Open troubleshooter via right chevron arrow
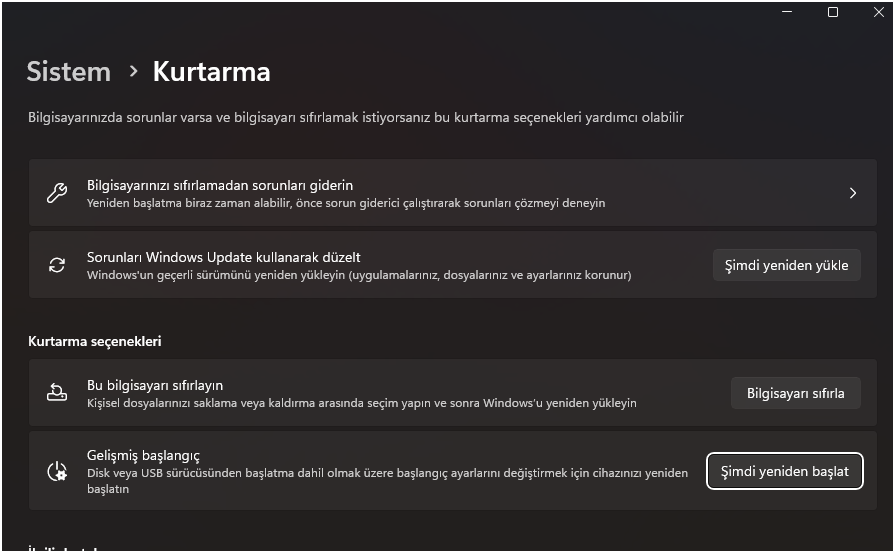 pyautogui.click(x=852, y=193)
